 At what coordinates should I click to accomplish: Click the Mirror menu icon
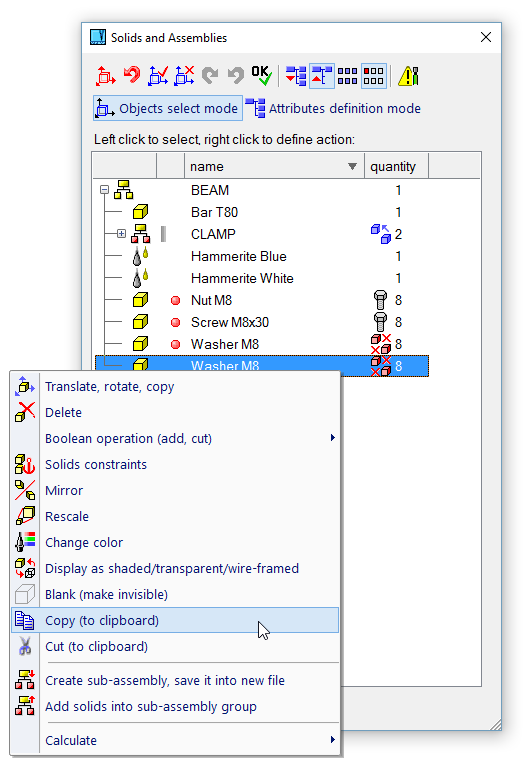25,490
